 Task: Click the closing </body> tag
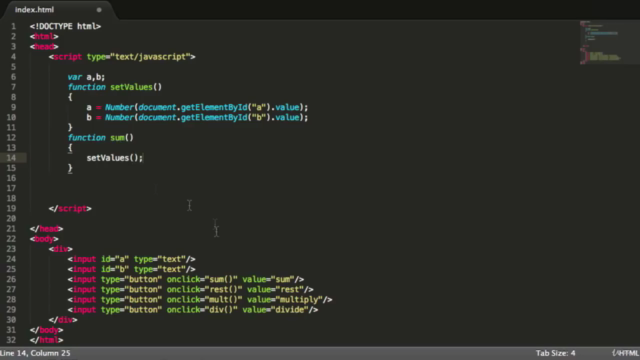[47, 330]
